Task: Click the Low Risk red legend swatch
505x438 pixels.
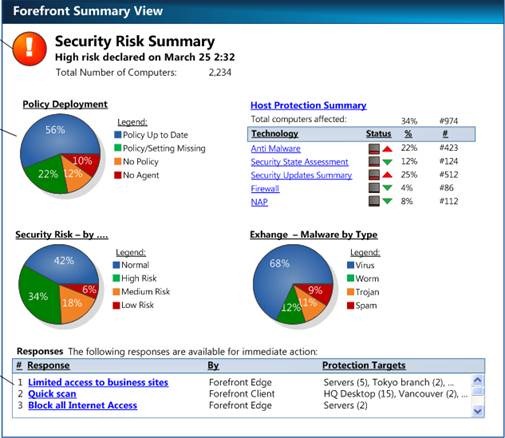Action: point(116,305)
